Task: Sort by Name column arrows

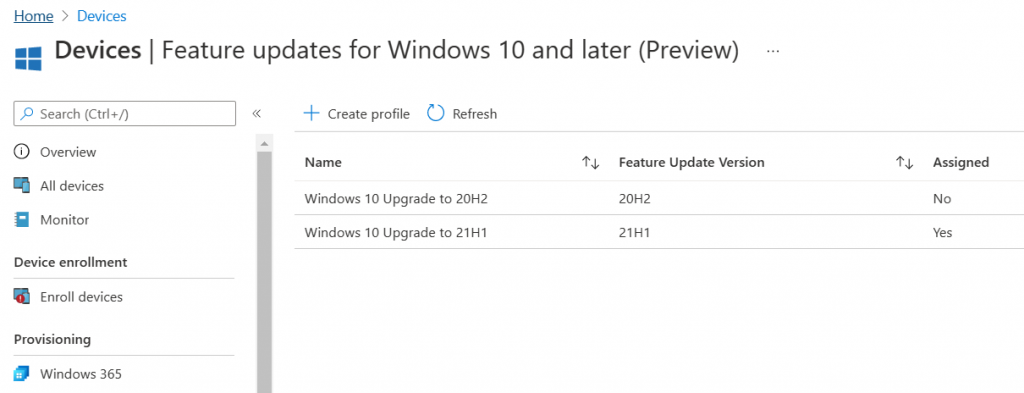Action: click(x=590, y=163)
